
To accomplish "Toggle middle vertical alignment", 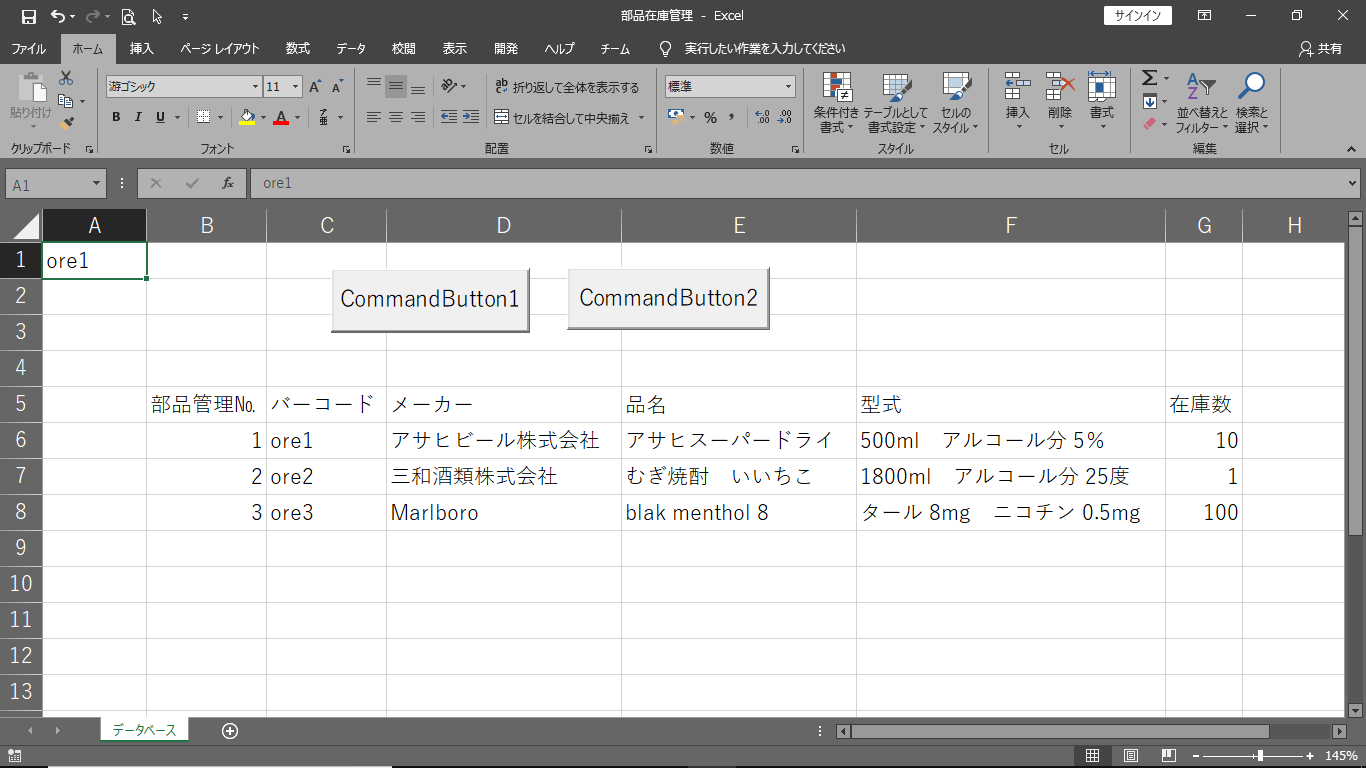I will coord(396,87).
